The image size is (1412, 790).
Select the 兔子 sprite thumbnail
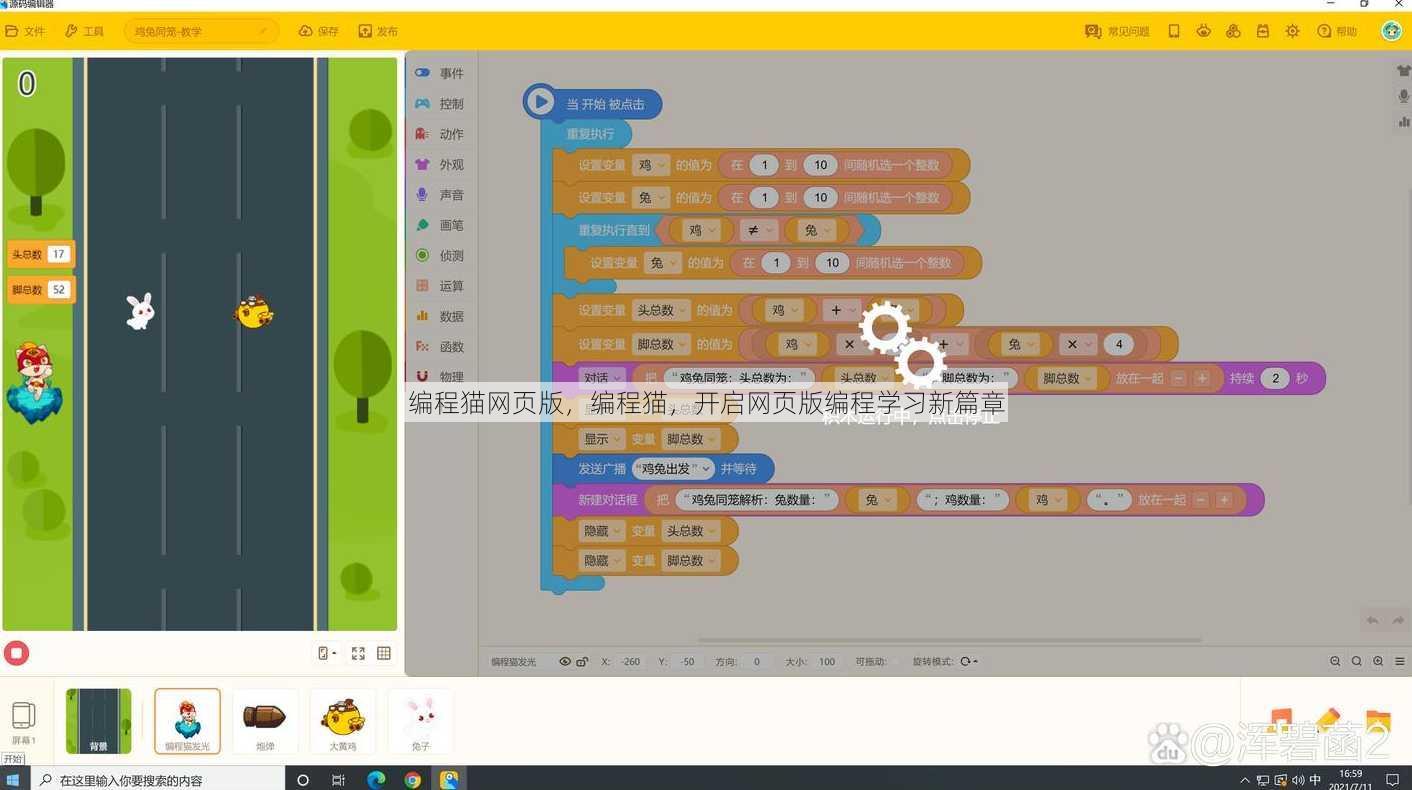click(421, 721)
